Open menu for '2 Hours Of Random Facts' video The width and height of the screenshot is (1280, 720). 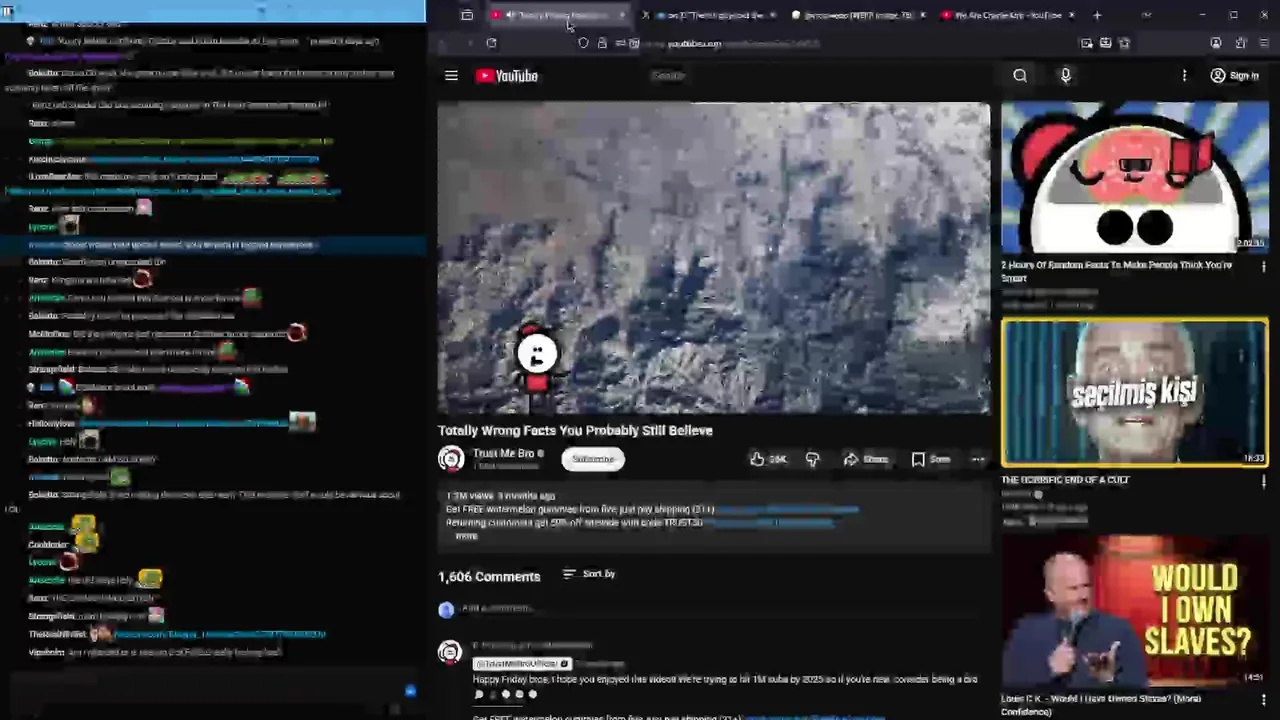1263,267
